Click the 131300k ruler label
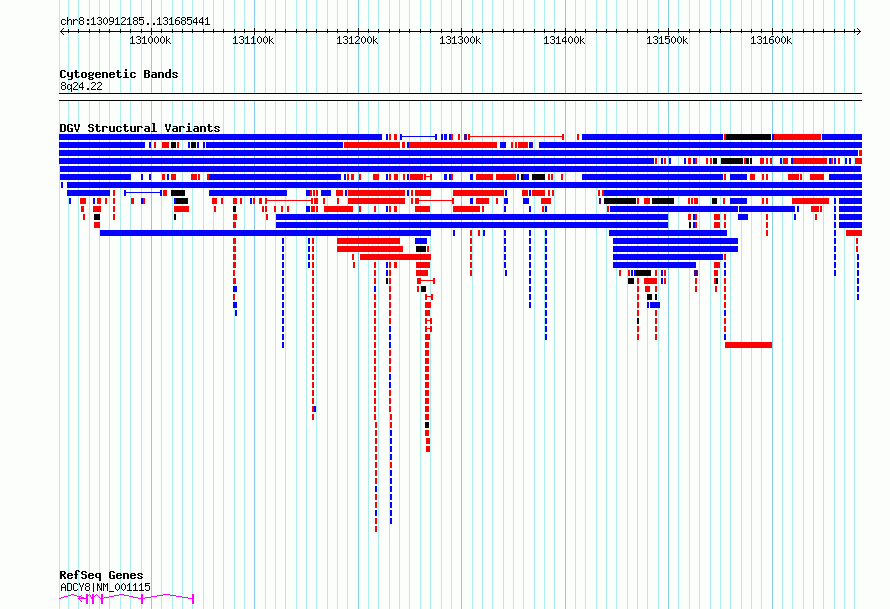 tap(460, 40)
